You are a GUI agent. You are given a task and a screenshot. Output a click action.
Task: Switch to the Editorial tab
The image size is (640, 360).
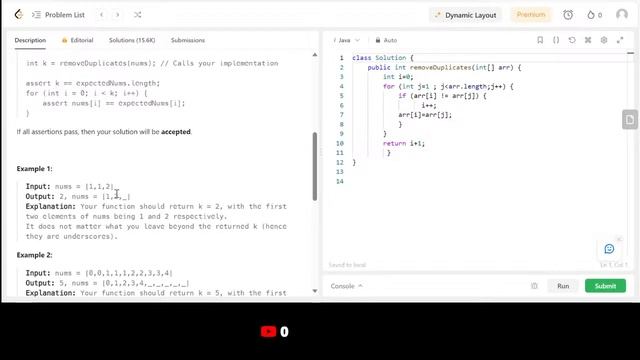[x=78, y=40]
